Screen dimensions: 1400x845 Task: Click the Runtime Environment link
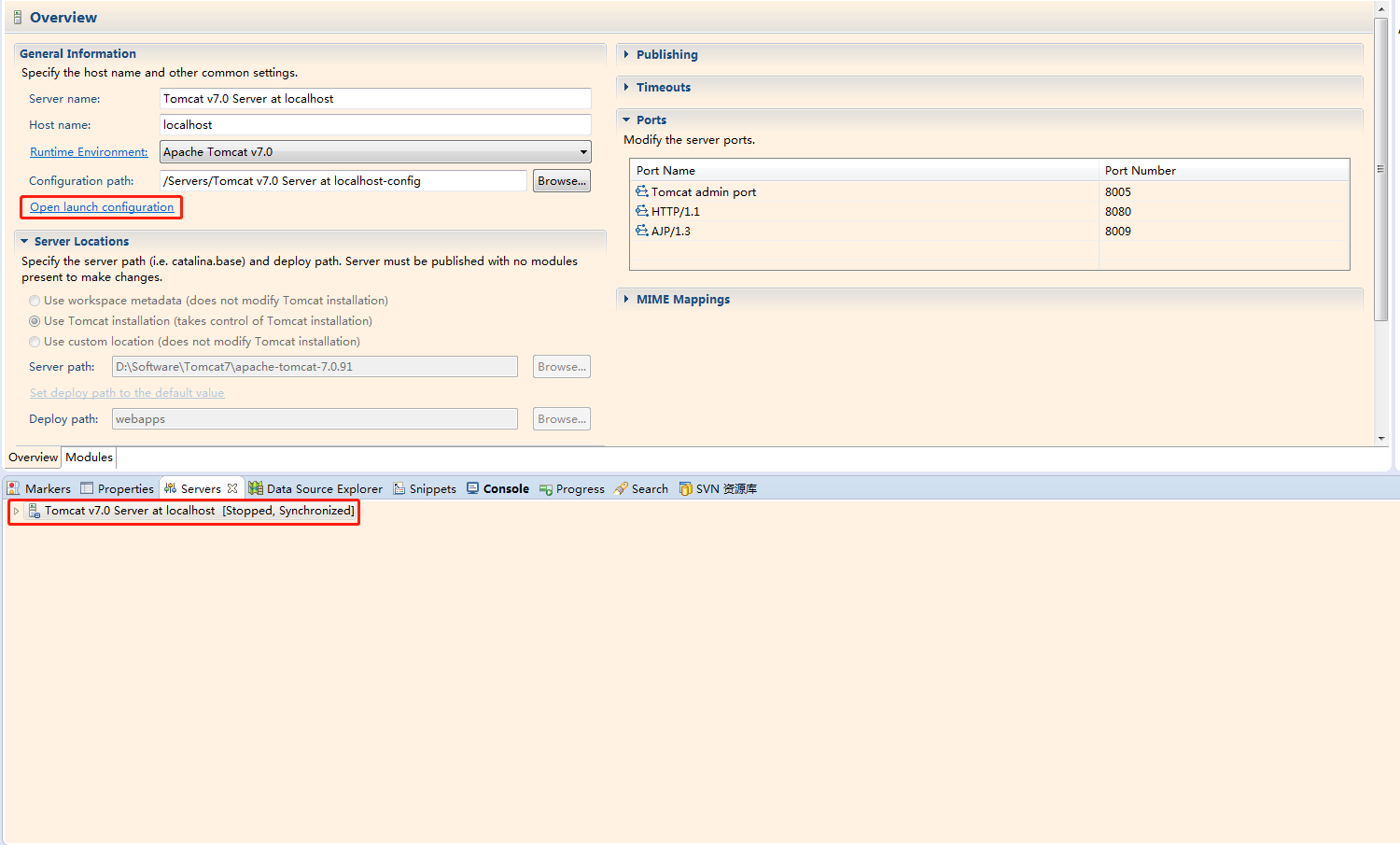click(89, 152)
